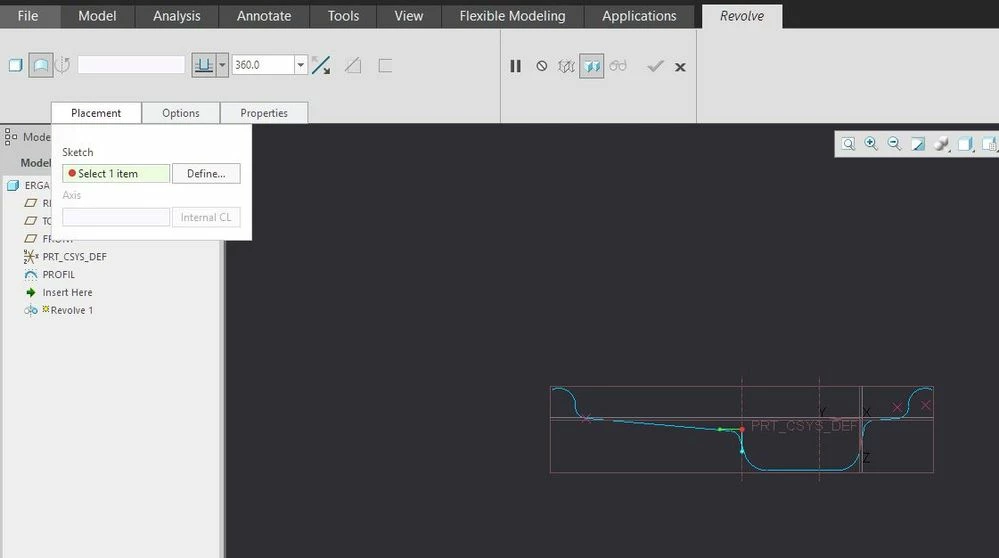This screenshot has height=558, width=999.
Task: Click the sketch icon beside PROFIL
Action: tap(31, 275)
